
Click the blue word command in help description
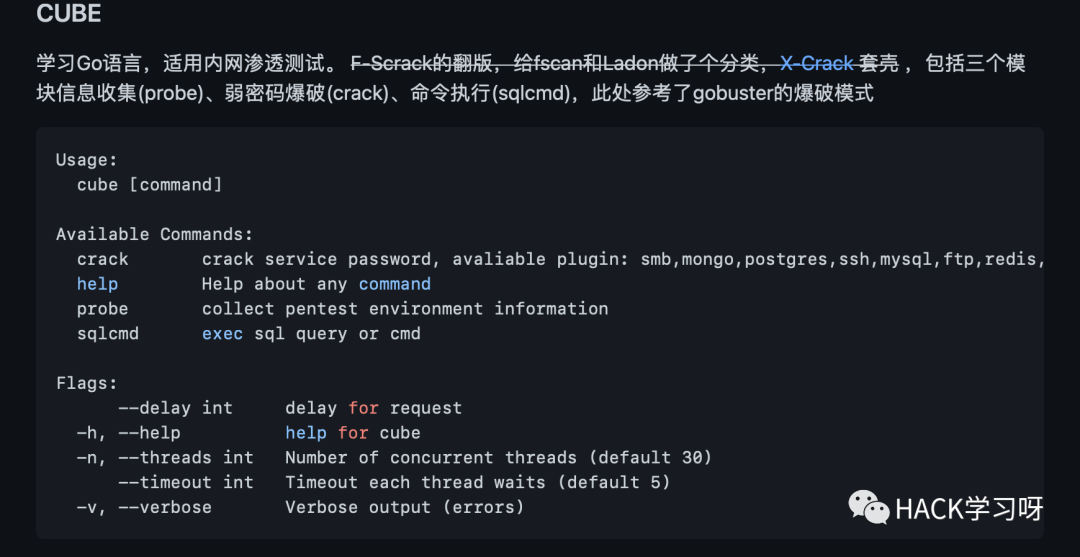coord(395,284)
